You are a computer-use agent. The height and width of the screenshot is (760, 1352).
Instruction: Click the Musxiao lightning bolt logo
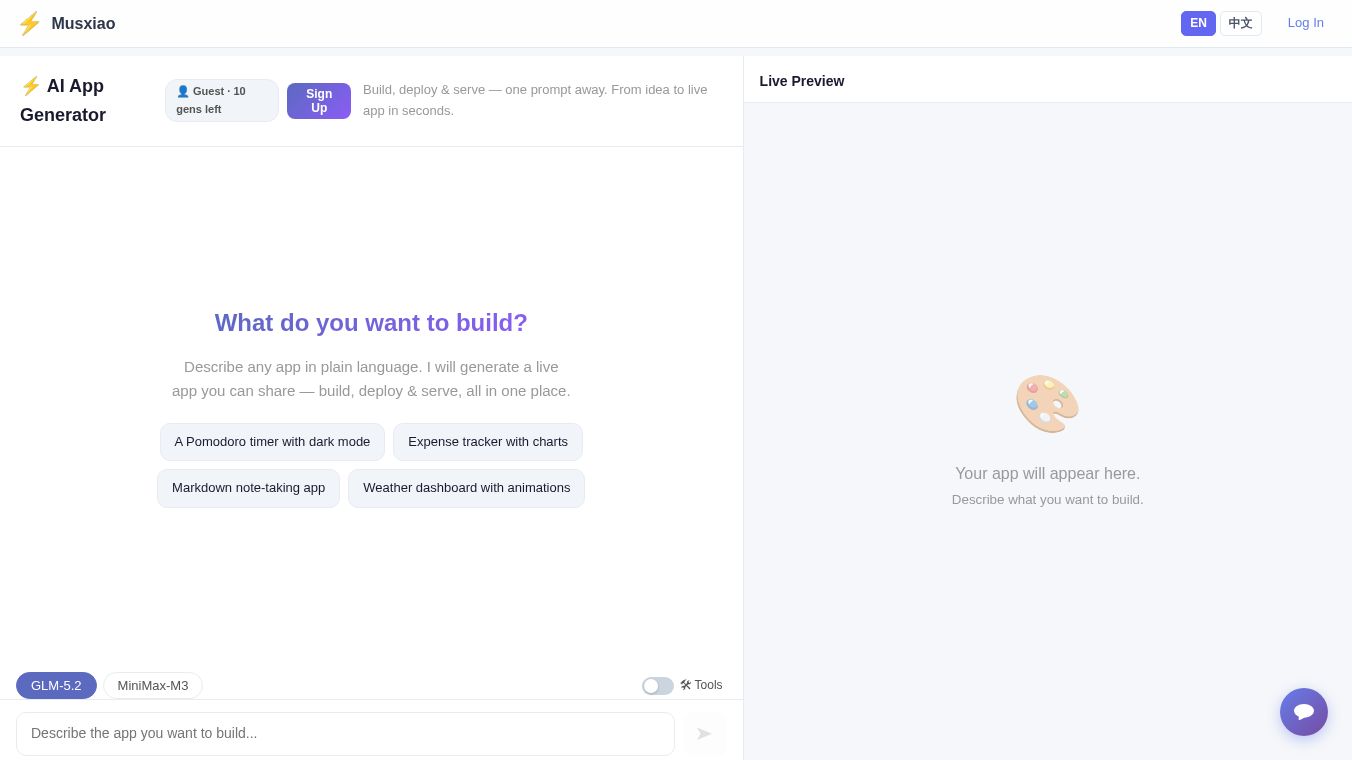(x=29, y=24)
